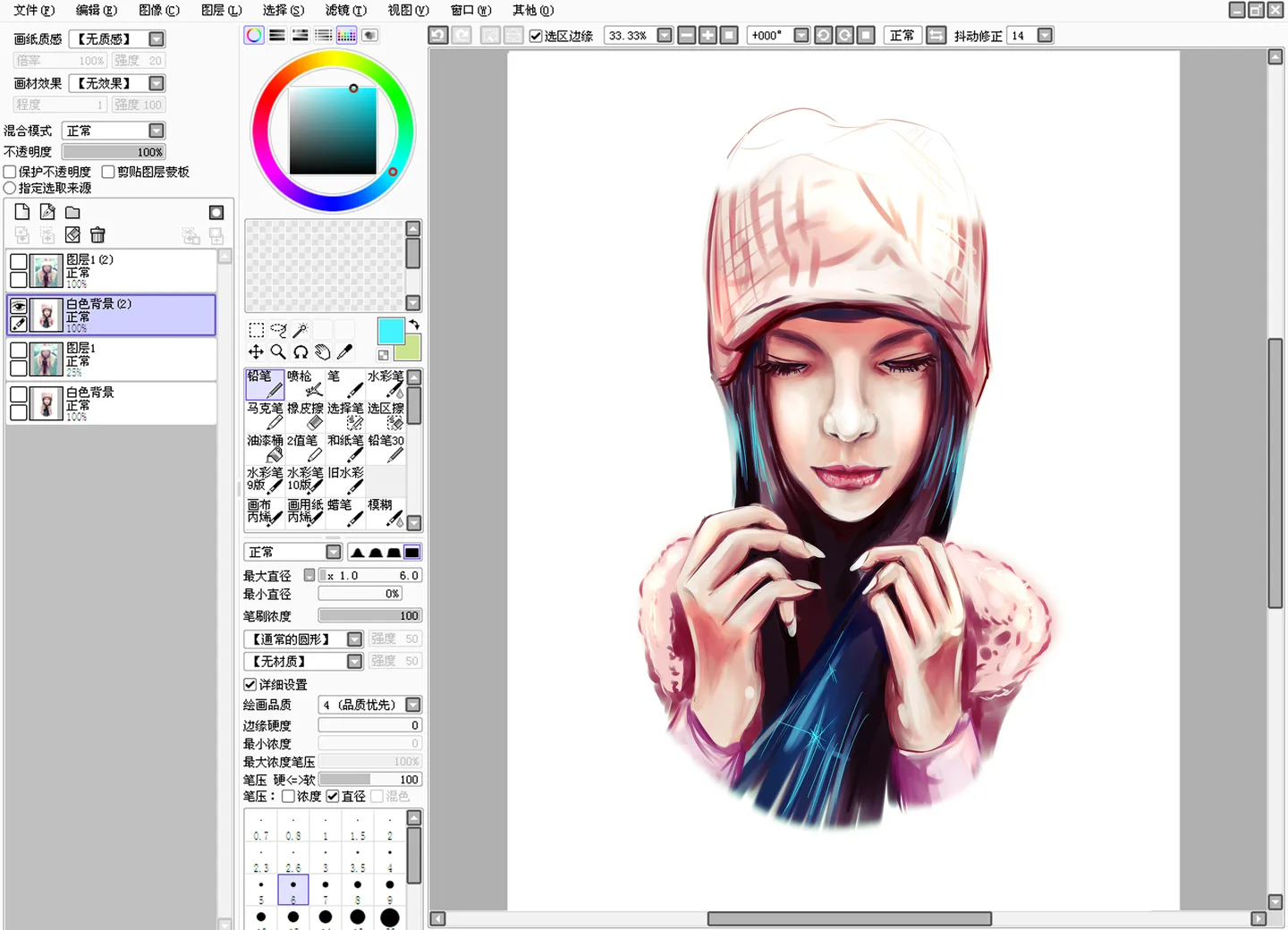Select the magic wand selection tool
The image size is (1288, 930).
[x=301, y=330]
